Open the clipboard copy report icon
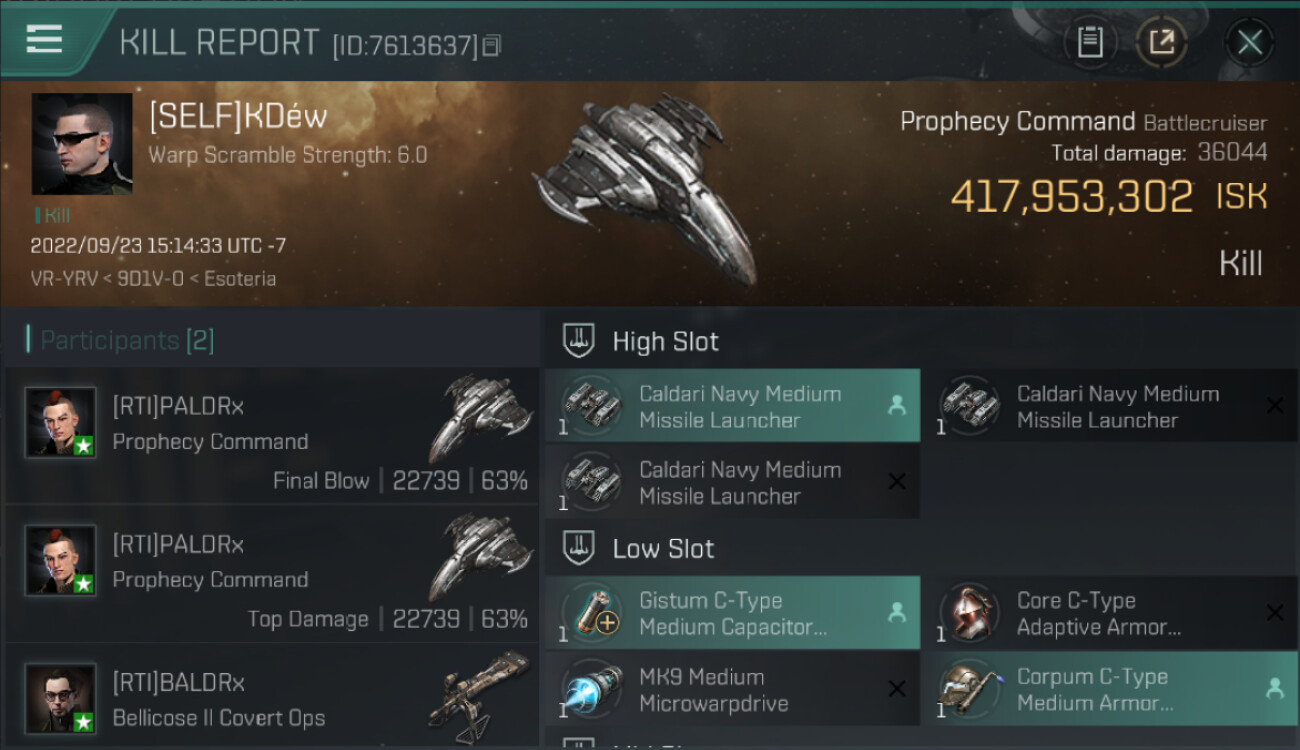Screen dimensions: 1300x750 coord(1090,42)
